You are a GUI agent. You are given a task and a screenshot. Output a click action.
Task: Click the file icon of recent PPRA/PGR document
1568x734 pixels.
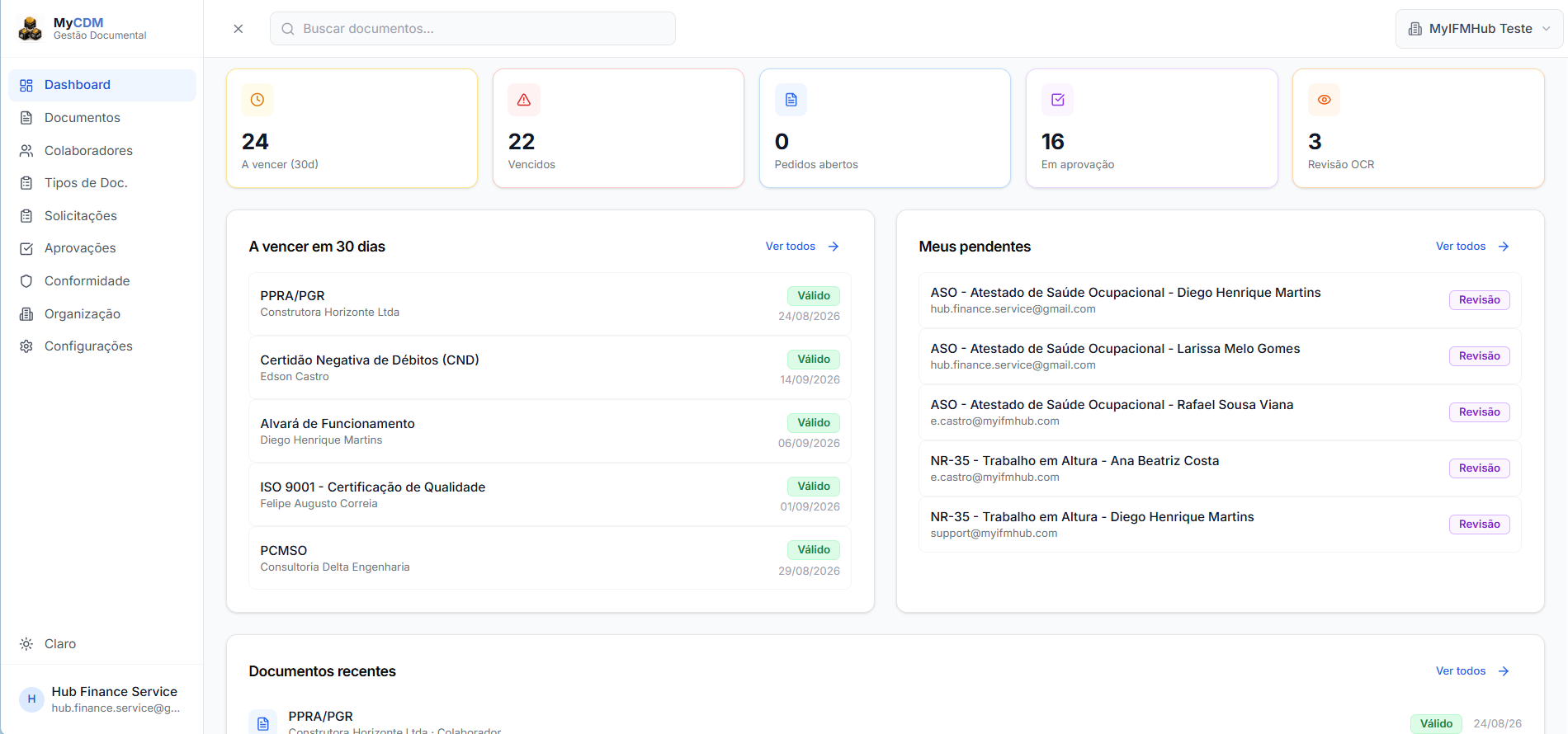click(263, 722)
